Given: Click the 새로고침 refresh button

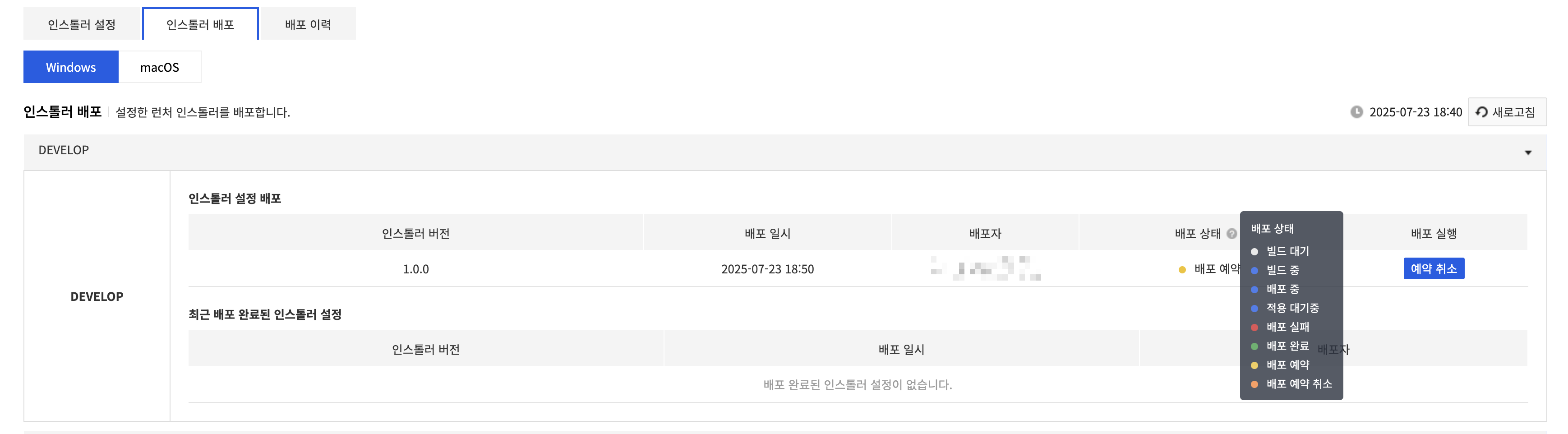Looking at the screenshot, I should point(1507,112).
